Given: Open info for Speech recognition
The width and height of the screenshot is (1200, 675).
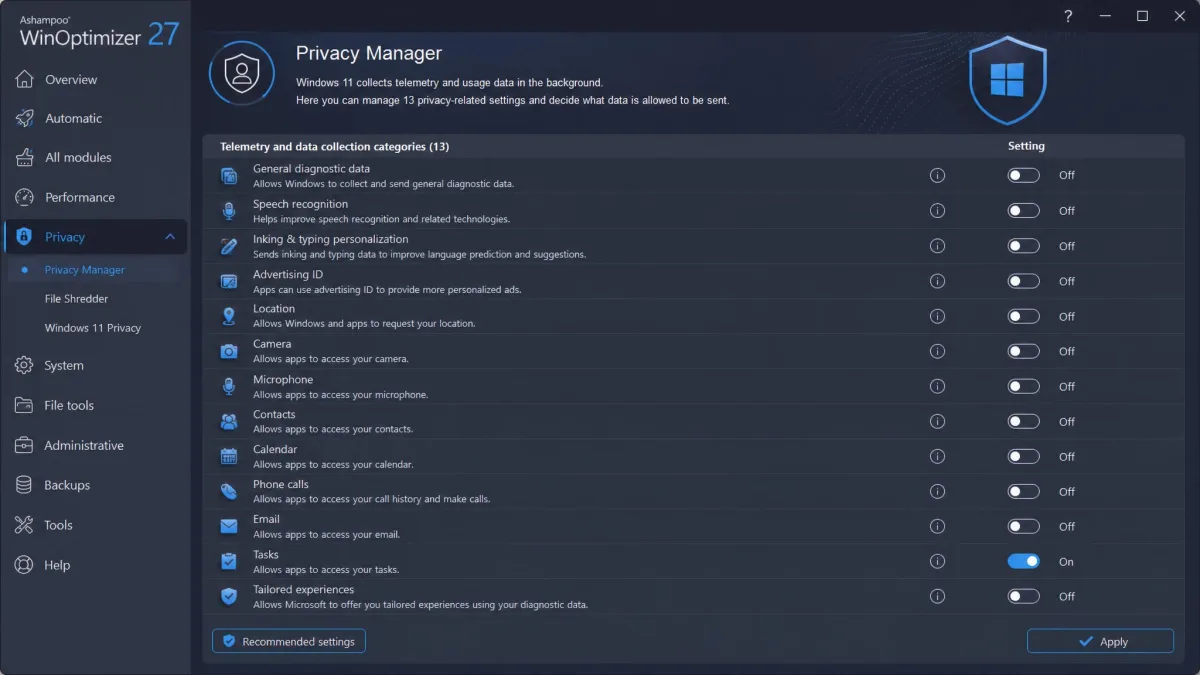Looking at the screenshot, I should coord(937,211).
